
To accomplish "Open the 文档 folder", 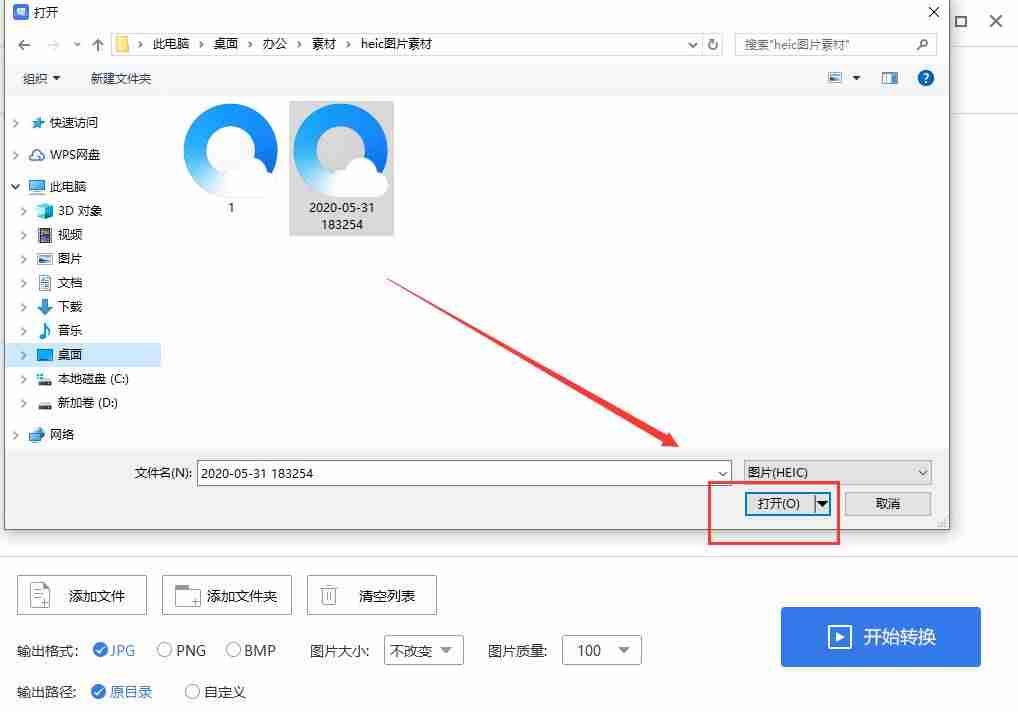I will tap(69, 282).
